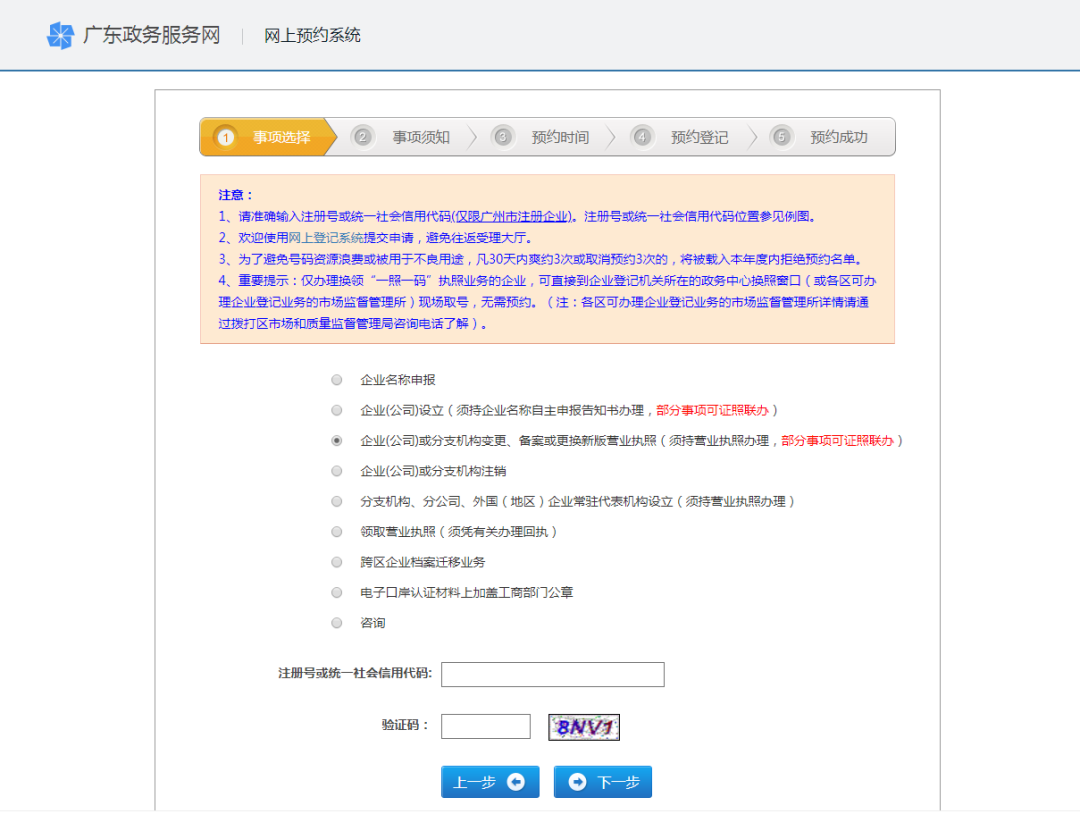Click the 领取营业执照 option label
This screenshot has width=1080, height=814.
[x=459, y=532]
